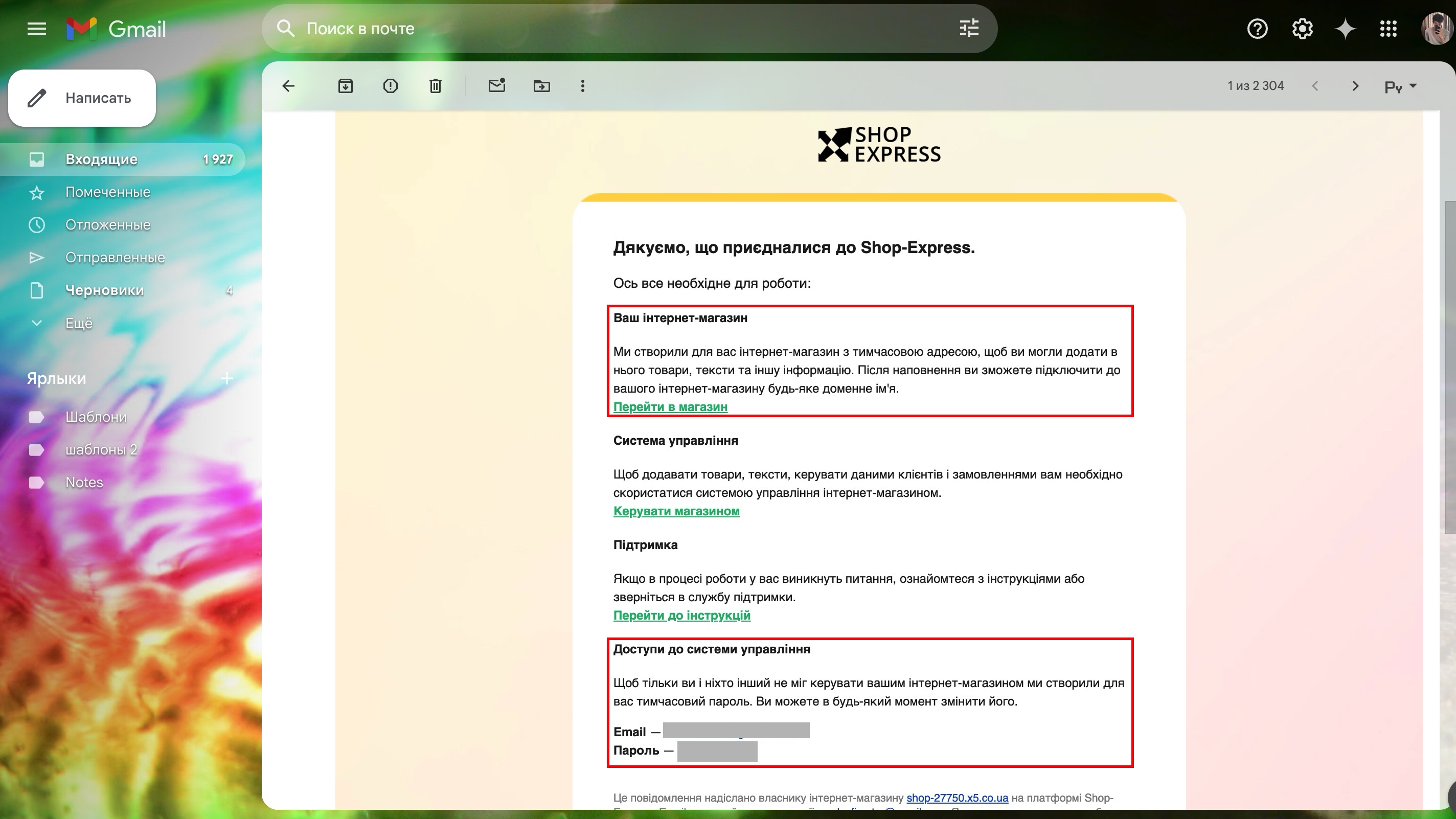This screenshot has height=819, width=1456.
Task: Delete this email with trash icon
Action: point(435,86)
